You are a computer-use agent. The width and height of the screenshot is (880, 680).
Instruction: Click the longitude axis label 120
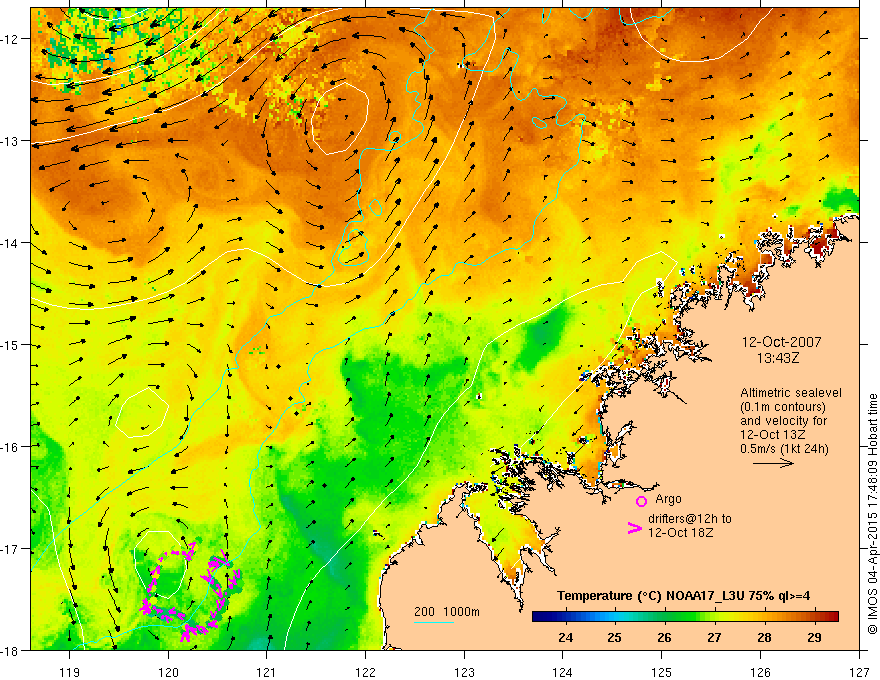168,672
